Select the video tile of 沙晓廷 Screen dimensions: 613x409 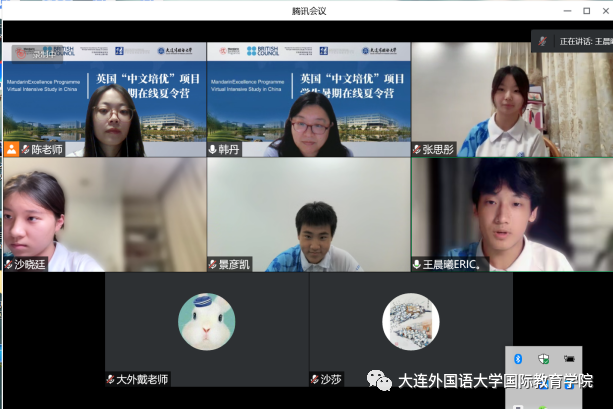tap(102, 212)
